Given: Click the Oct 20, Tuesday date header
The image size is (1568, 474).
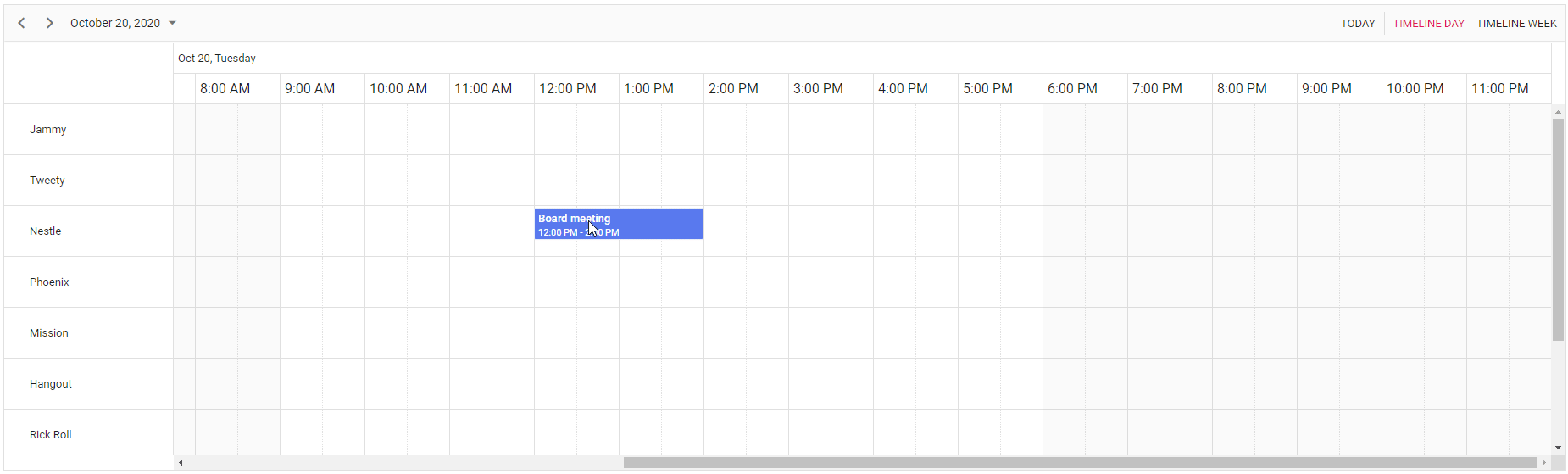Looking at the screenshot, I should 217,59.
